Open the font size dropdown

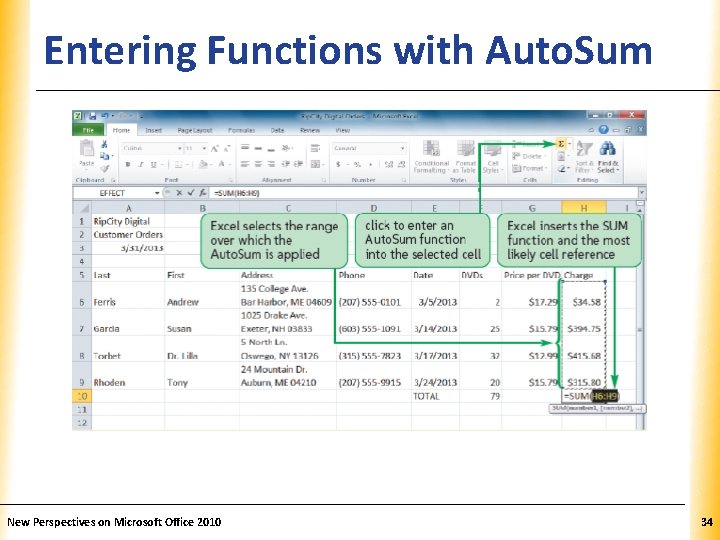(204, 149)
